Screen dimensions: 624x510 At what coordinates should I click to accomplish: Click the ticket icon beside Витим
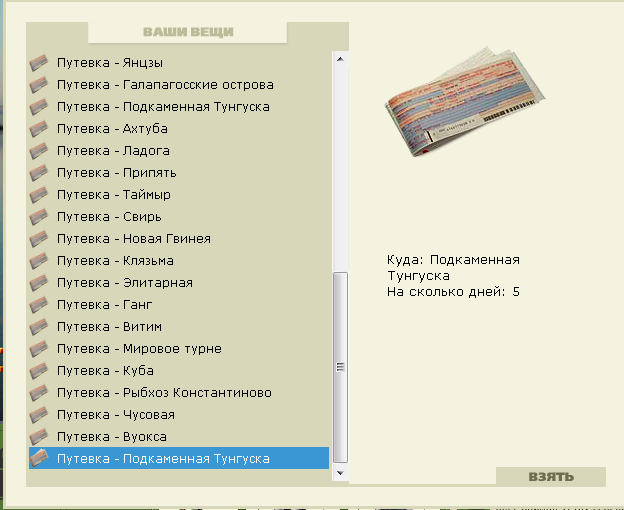click(x=39, y=327)
